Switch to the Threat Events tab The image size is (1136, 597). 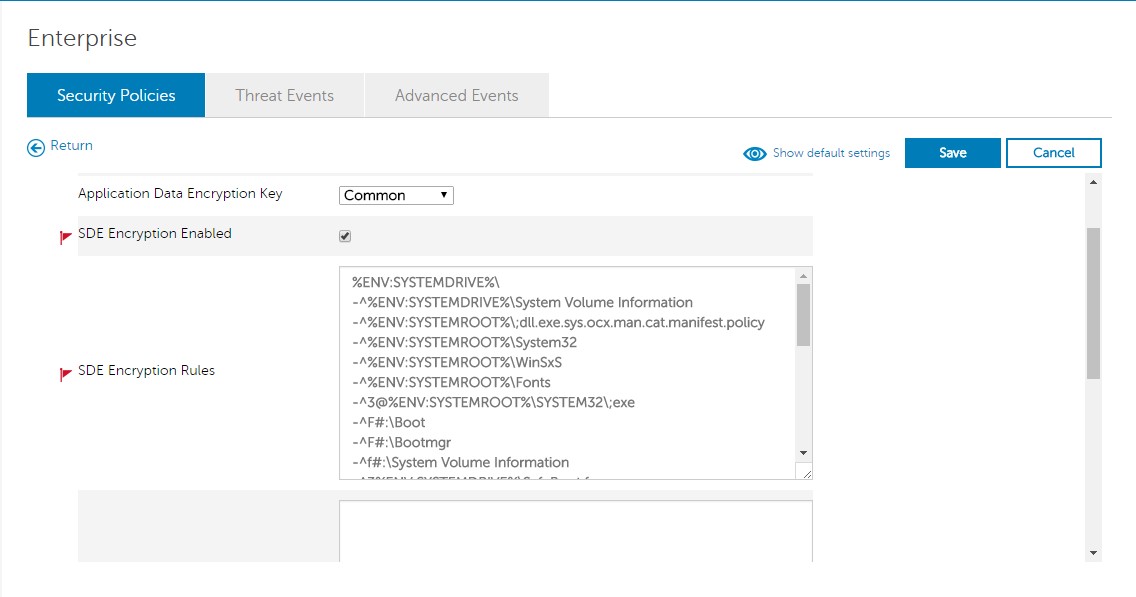pos(285,96)
